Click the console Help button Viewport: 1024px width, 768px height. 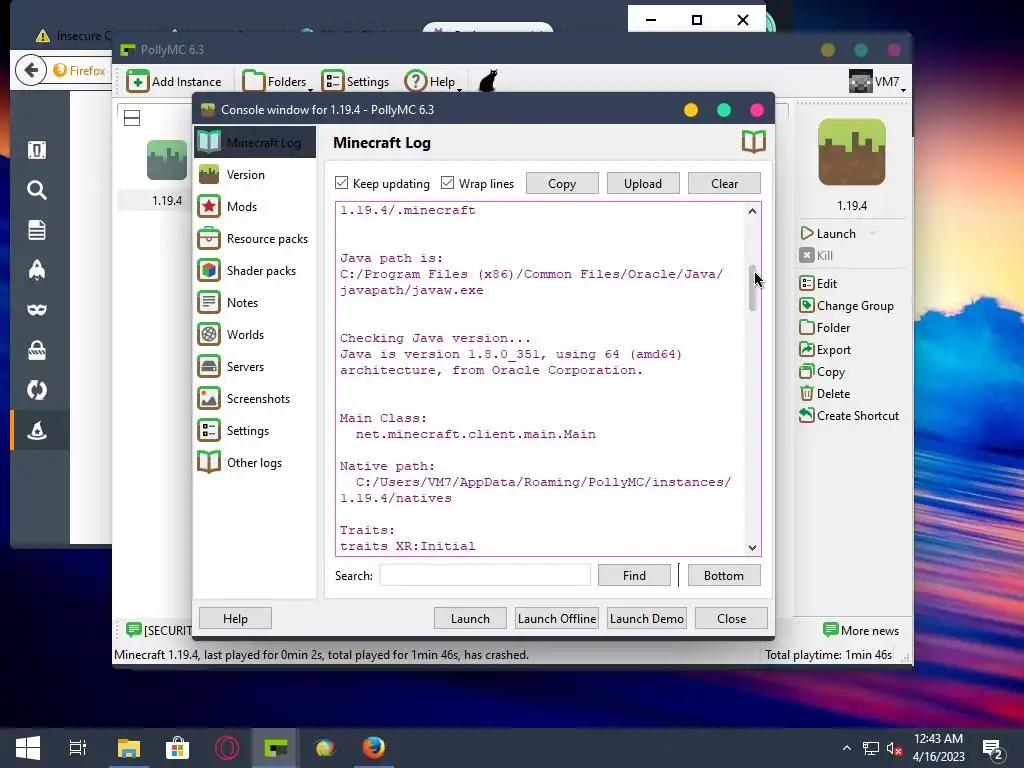pos(235,618)
